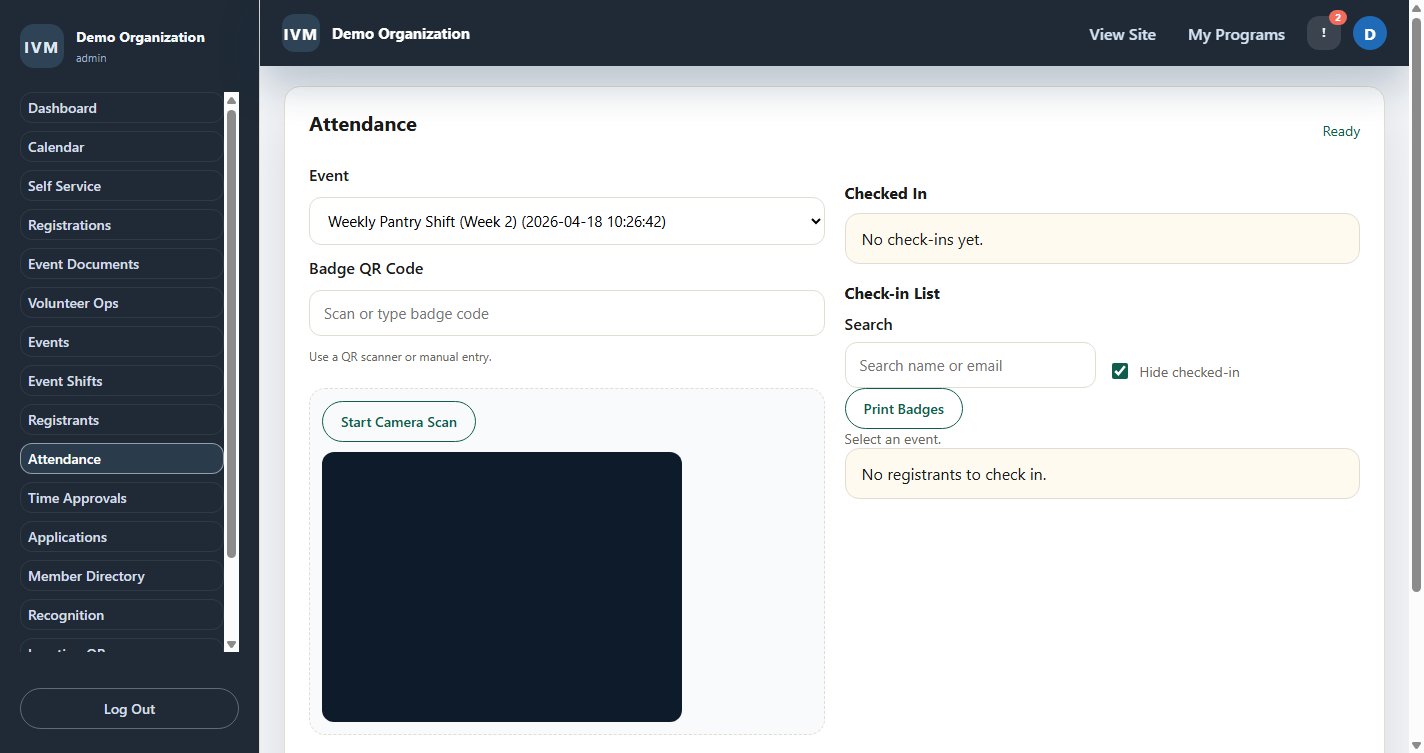Click the IVM logo in the top header

300,33
